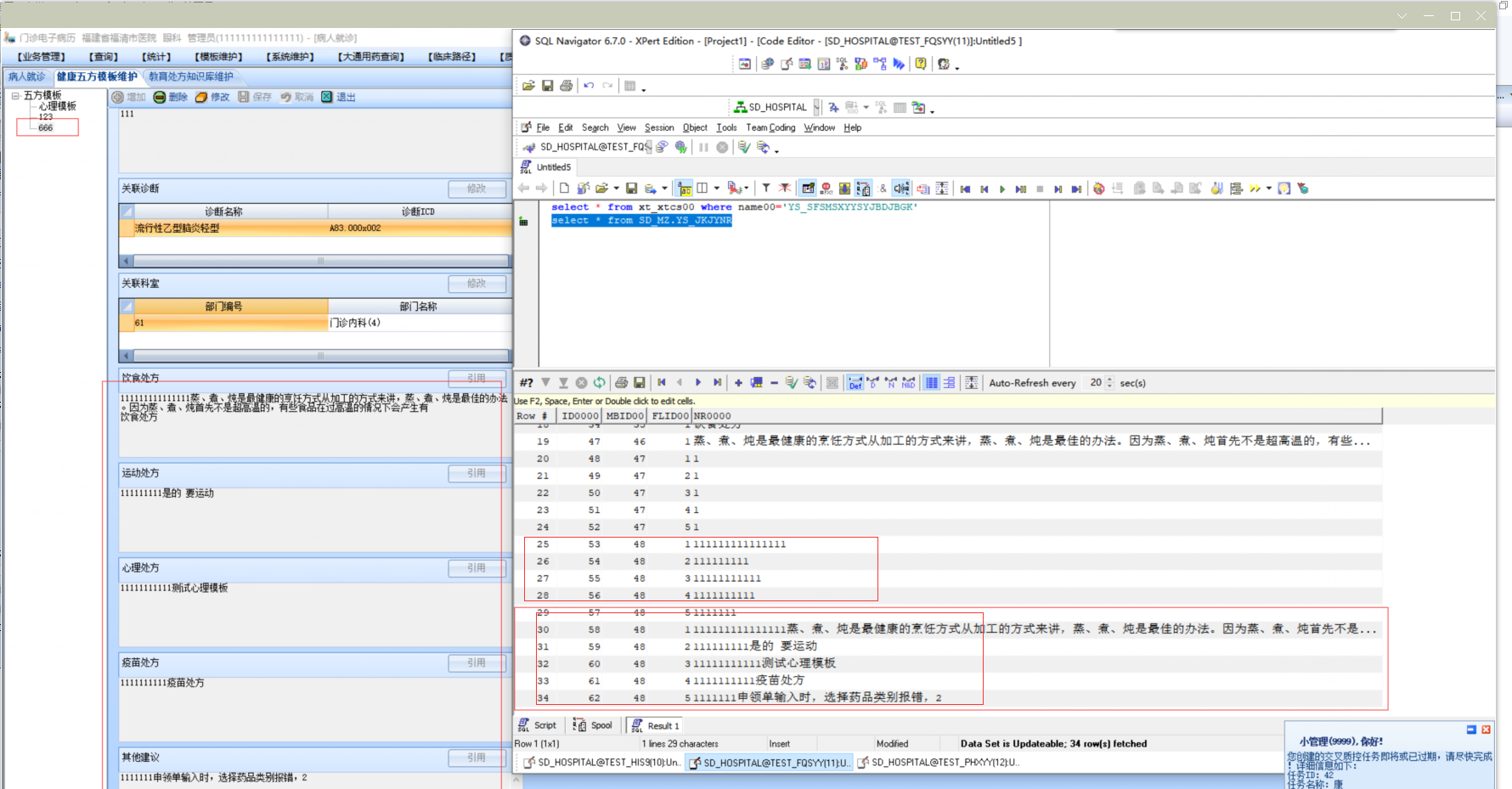Screen dimensions: 1512x789
Task: Click the yellow help question mark icon
Action: pyautogui.click(x=921, y=64)
